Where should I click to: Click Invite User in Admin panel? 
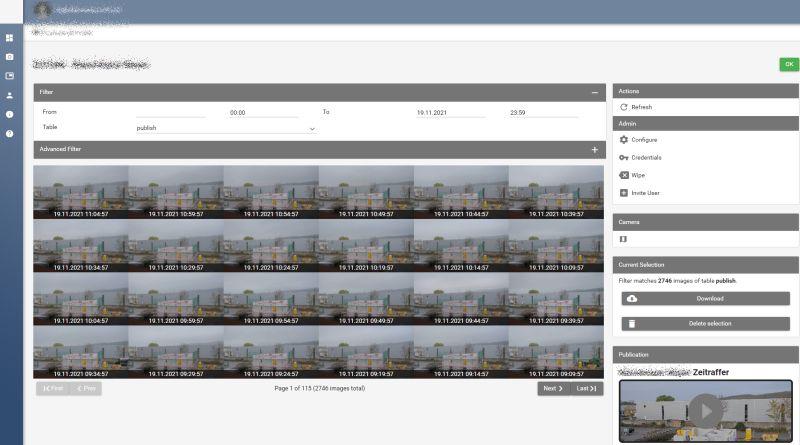tap(646, 193)
